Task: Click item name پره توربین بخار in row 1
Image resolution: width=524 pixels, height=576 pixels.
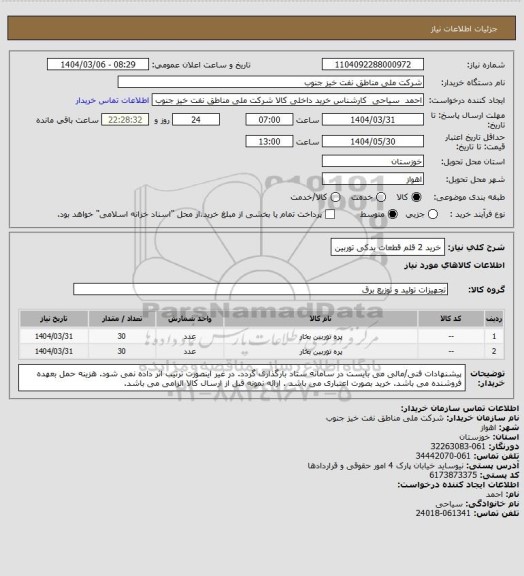Action: [320, 336]
